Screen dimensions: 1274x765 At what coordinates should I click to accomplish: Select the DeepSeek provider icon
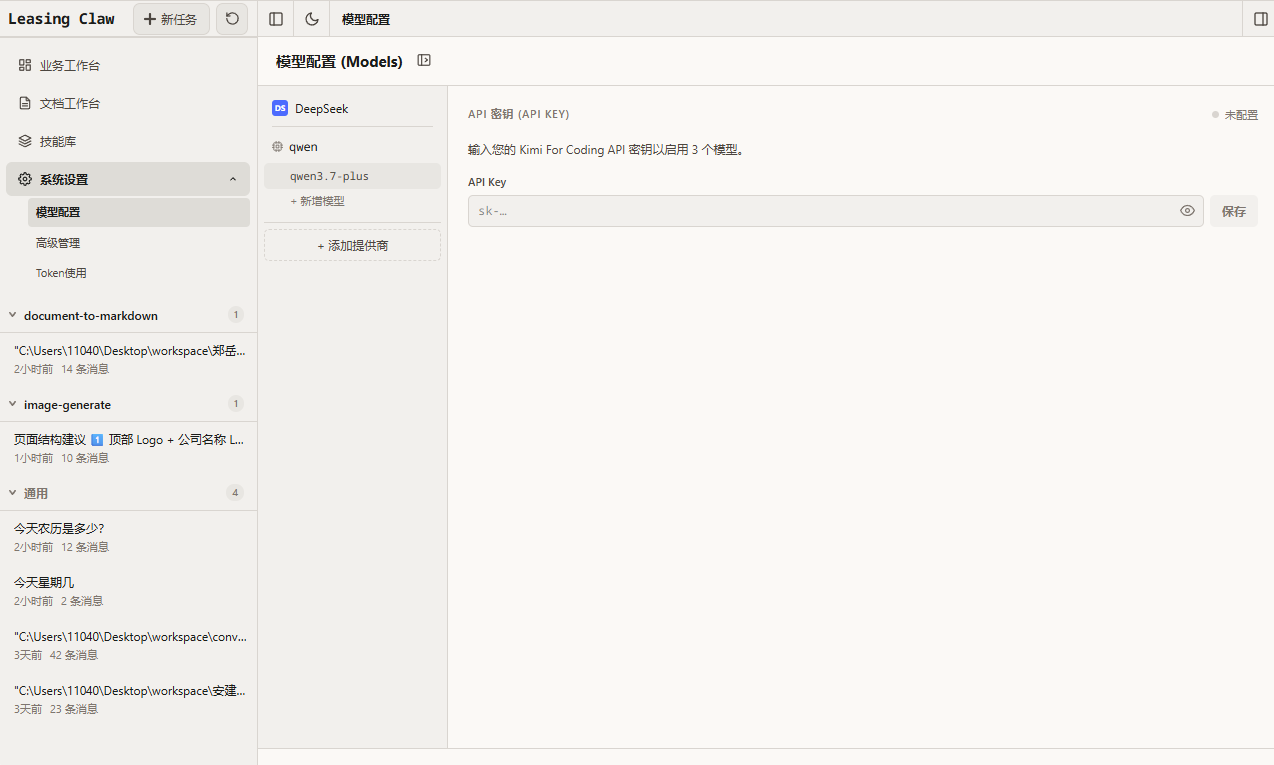[x=280, y=108]
